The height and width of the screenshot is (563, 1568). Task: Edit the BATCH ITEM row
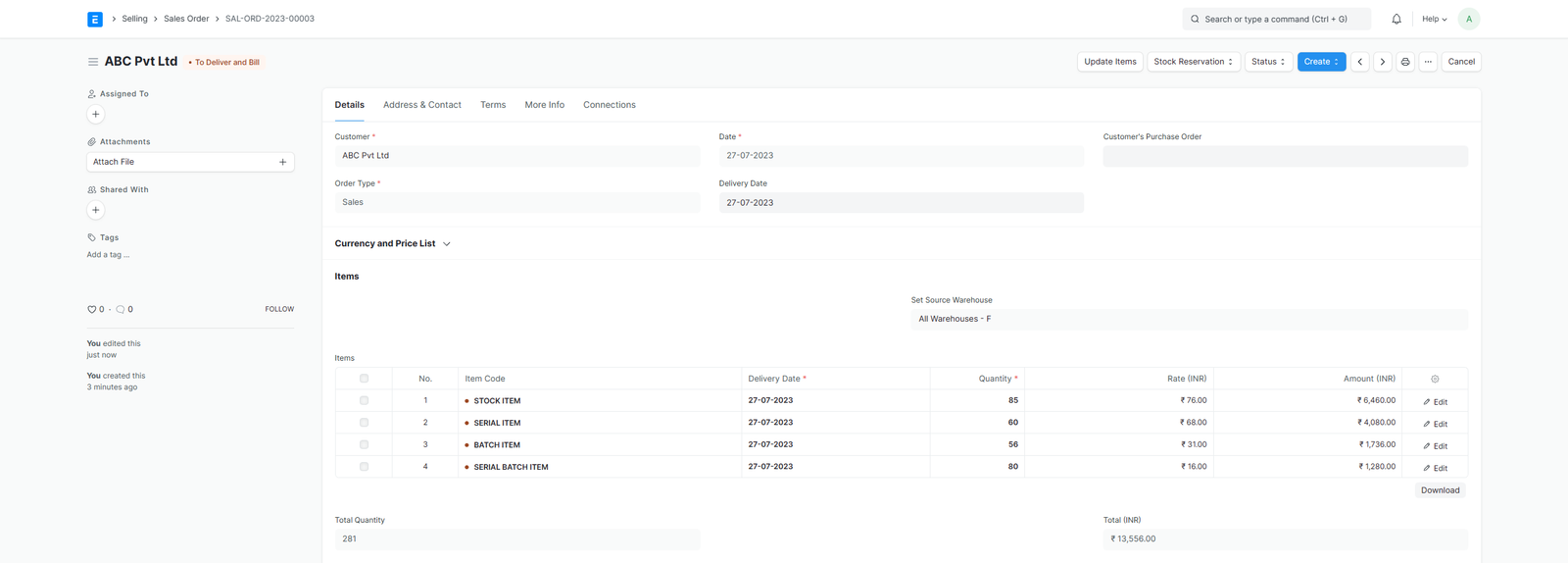click(x=1435, y=445)
